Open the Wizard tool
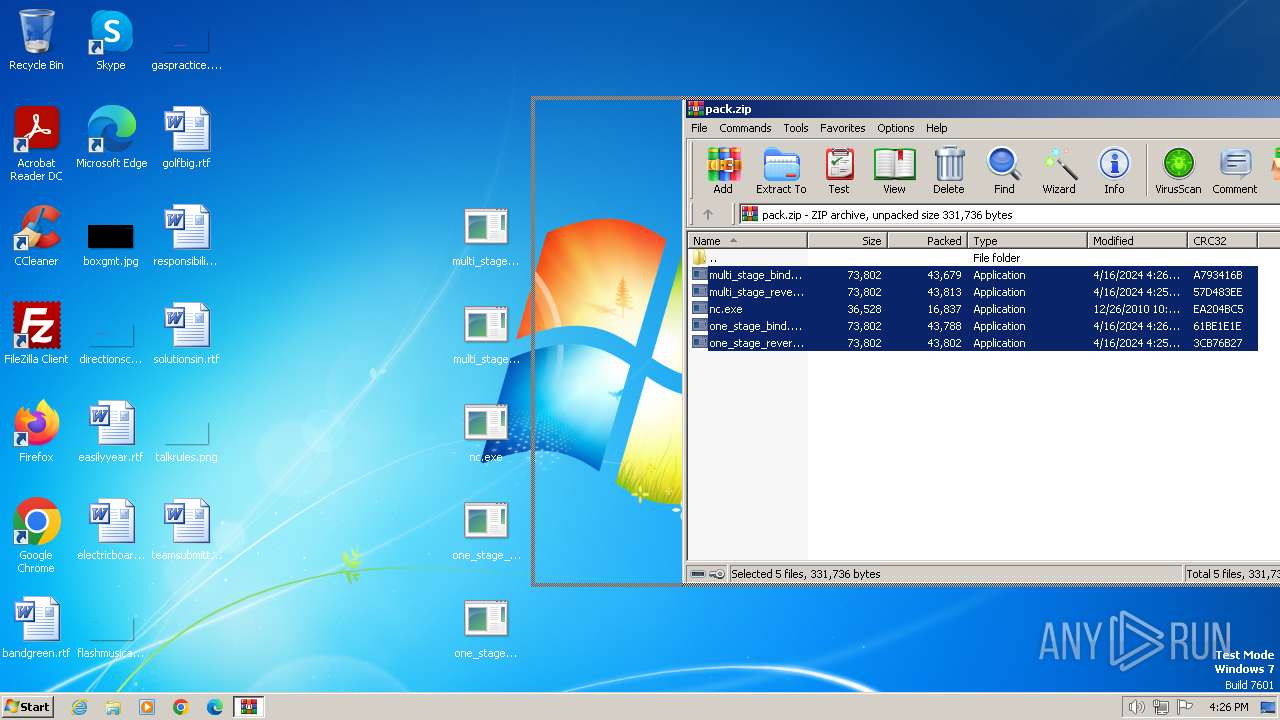1280x720 pixels. 1059,171
